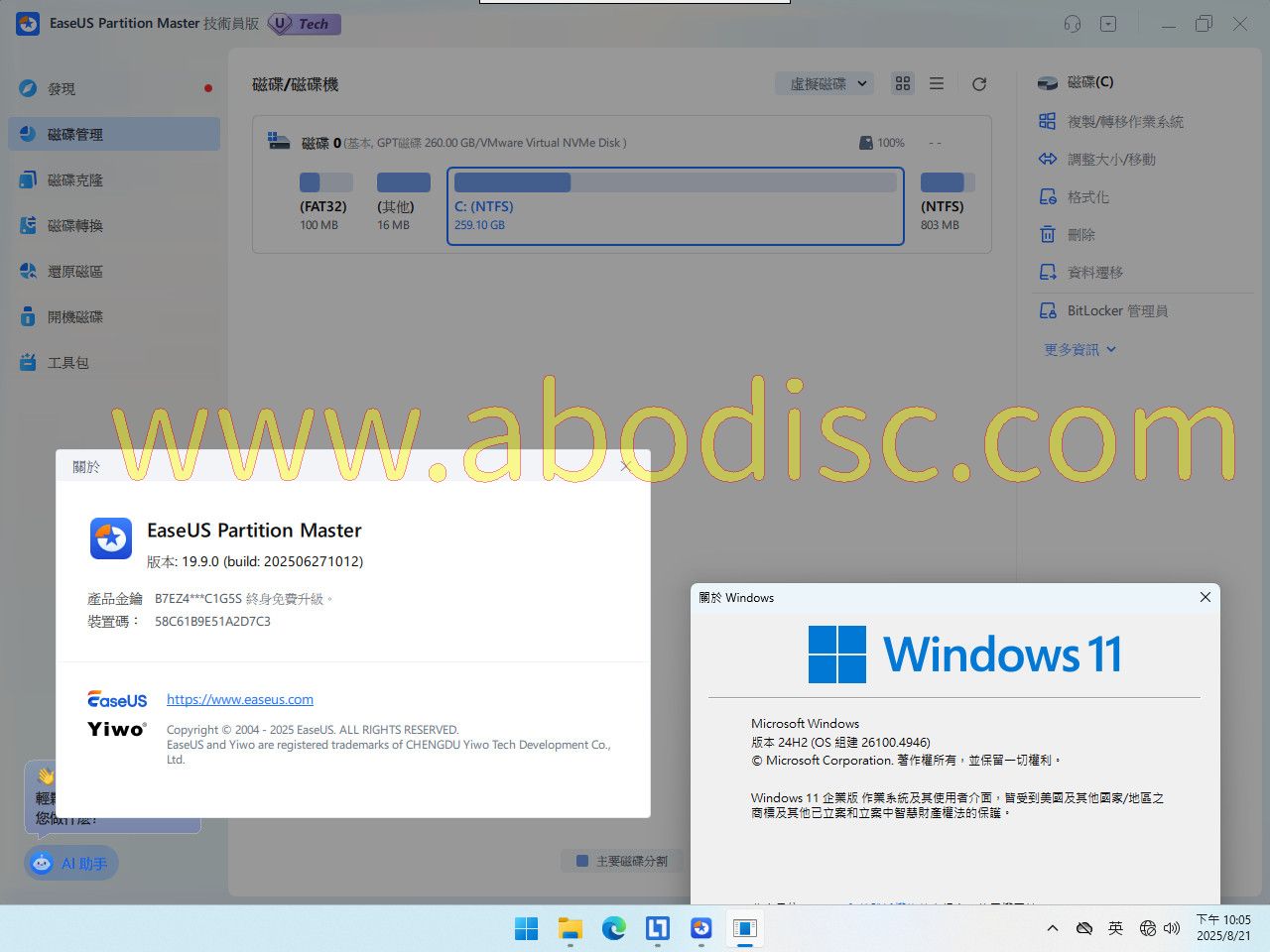The image size is (1270, 952).
Task: Click the EaseUS logo in About dialog
Action: 117,700
